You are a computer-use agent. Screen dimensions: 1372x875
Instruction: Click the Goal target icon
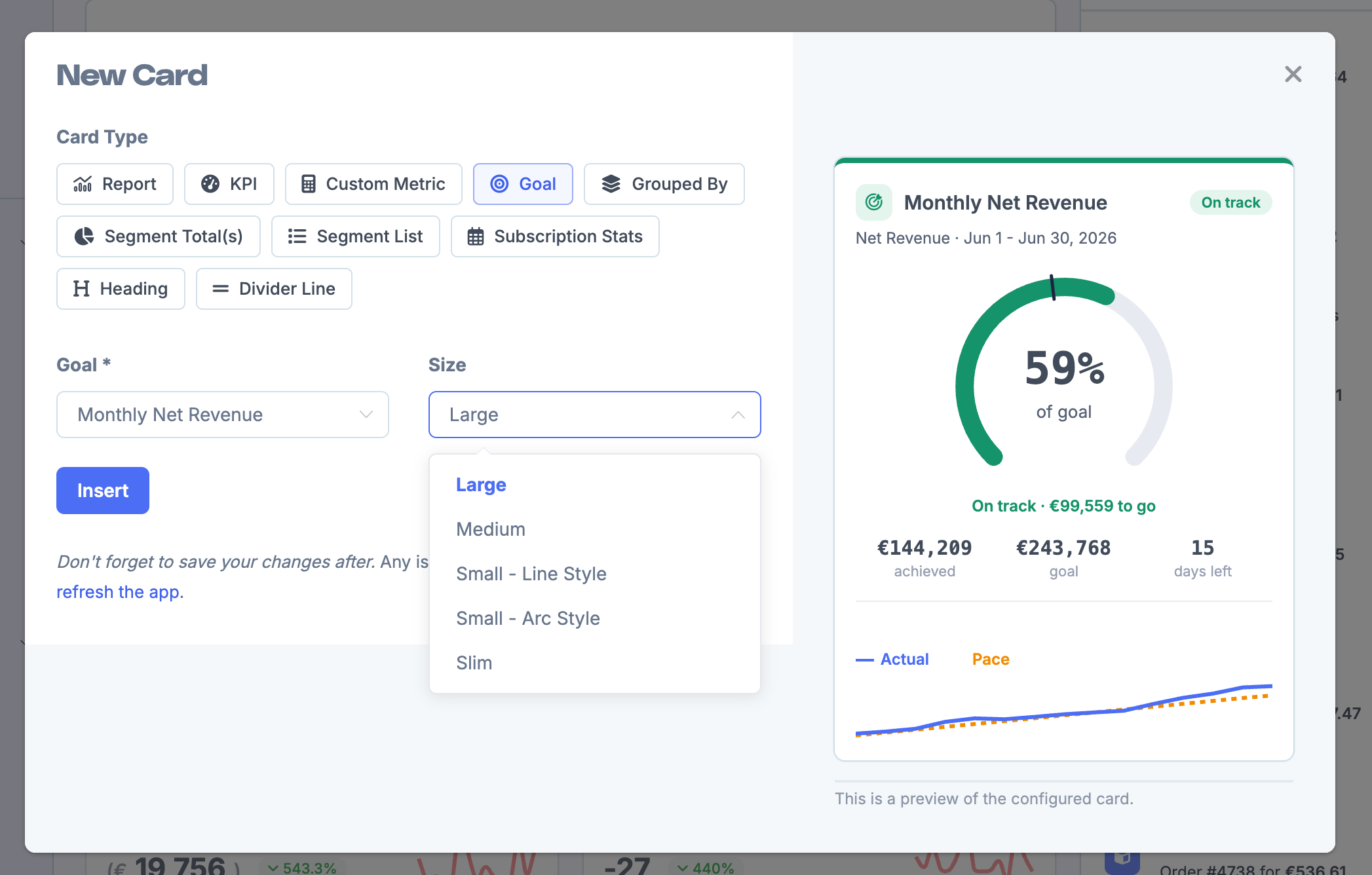[x=499, y=184]
